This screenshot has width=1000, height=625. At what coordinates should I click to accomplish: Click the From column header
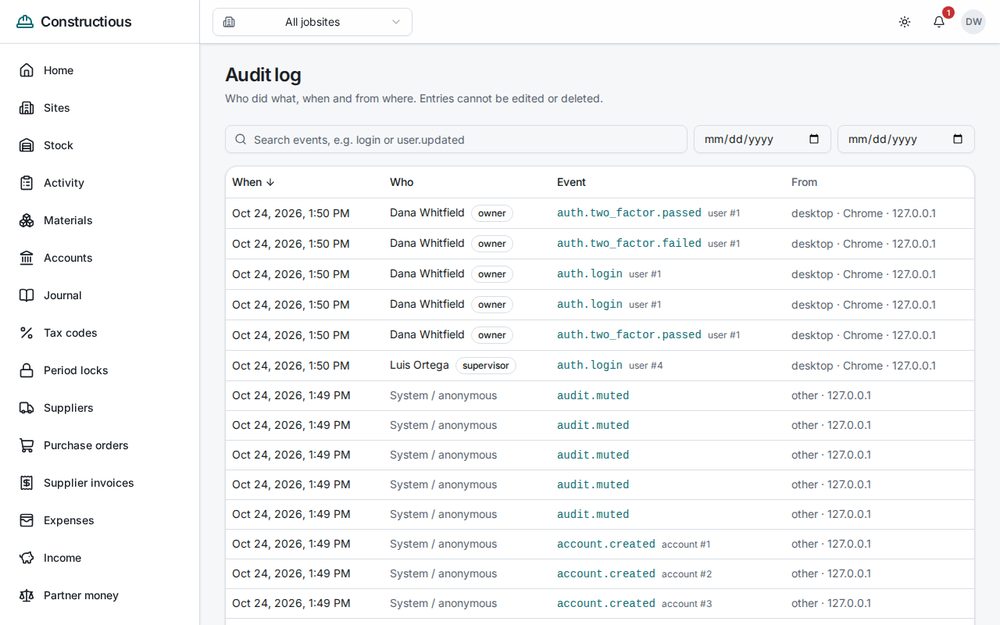[x=804, y=182]
